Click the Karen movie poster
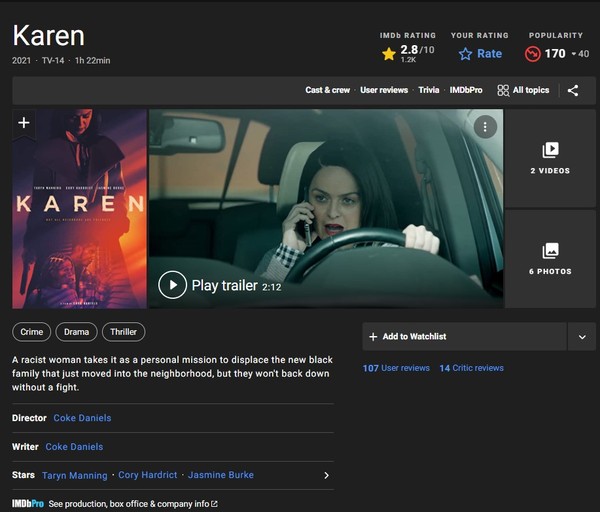600x512 pixels. (79, 209)
